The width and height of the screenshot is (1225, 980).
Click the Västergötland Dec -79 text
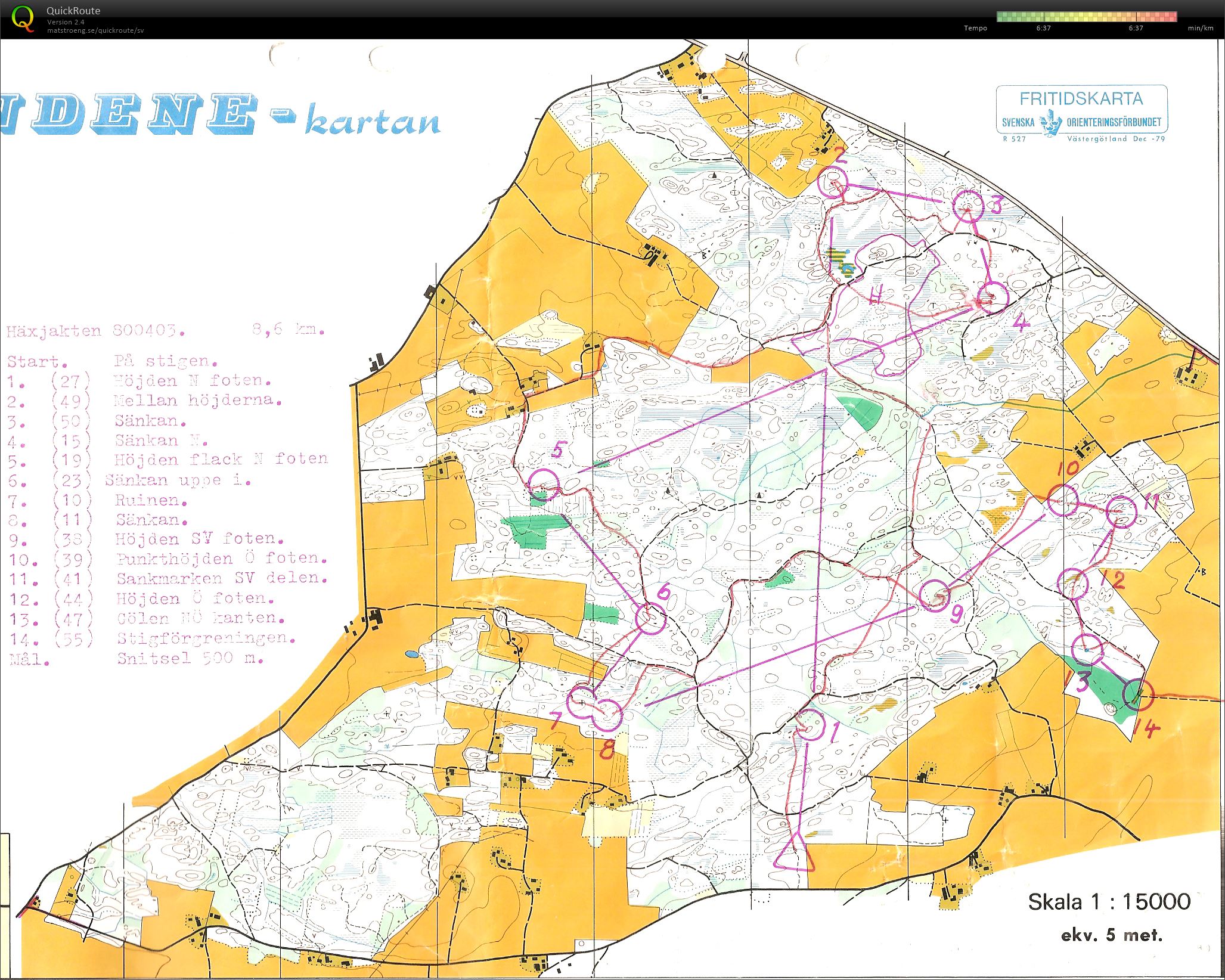click(1115, 138)
